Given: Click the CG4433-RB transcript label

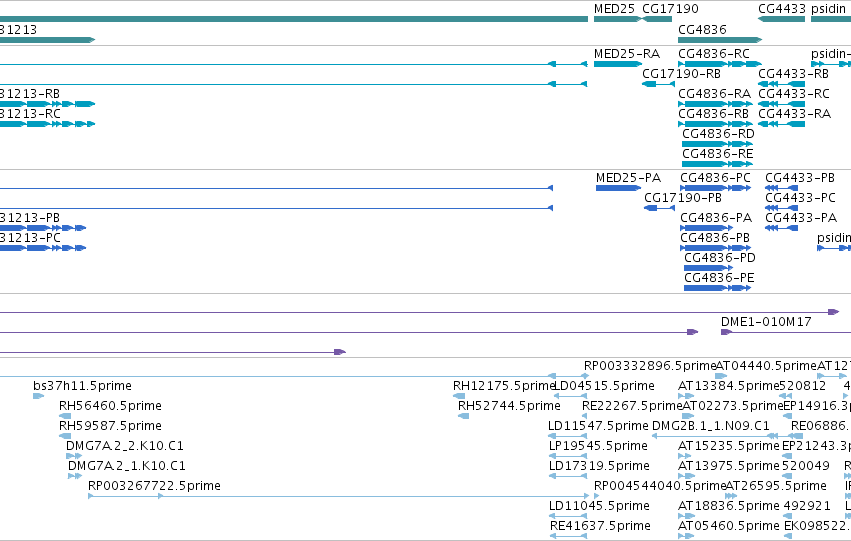Looking at the screenshot, I should pos(793,74).
